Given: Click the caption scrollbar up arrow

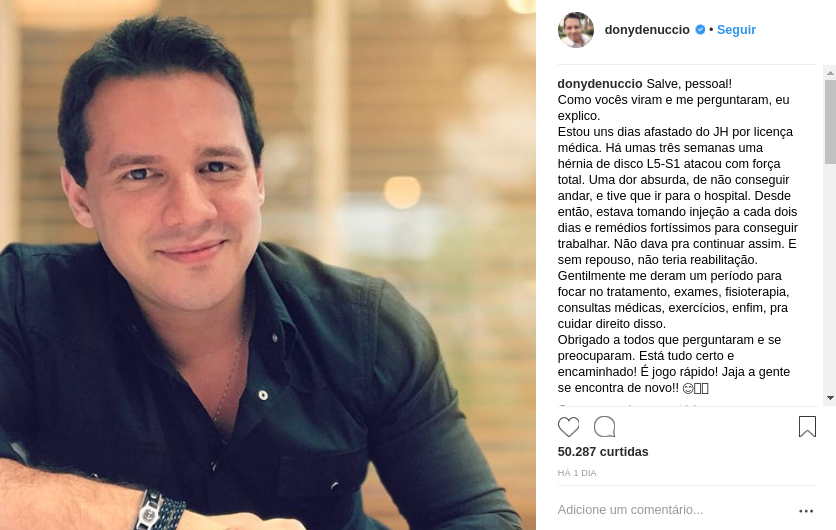Looking at the screenshot, I should tap(830, 73).
